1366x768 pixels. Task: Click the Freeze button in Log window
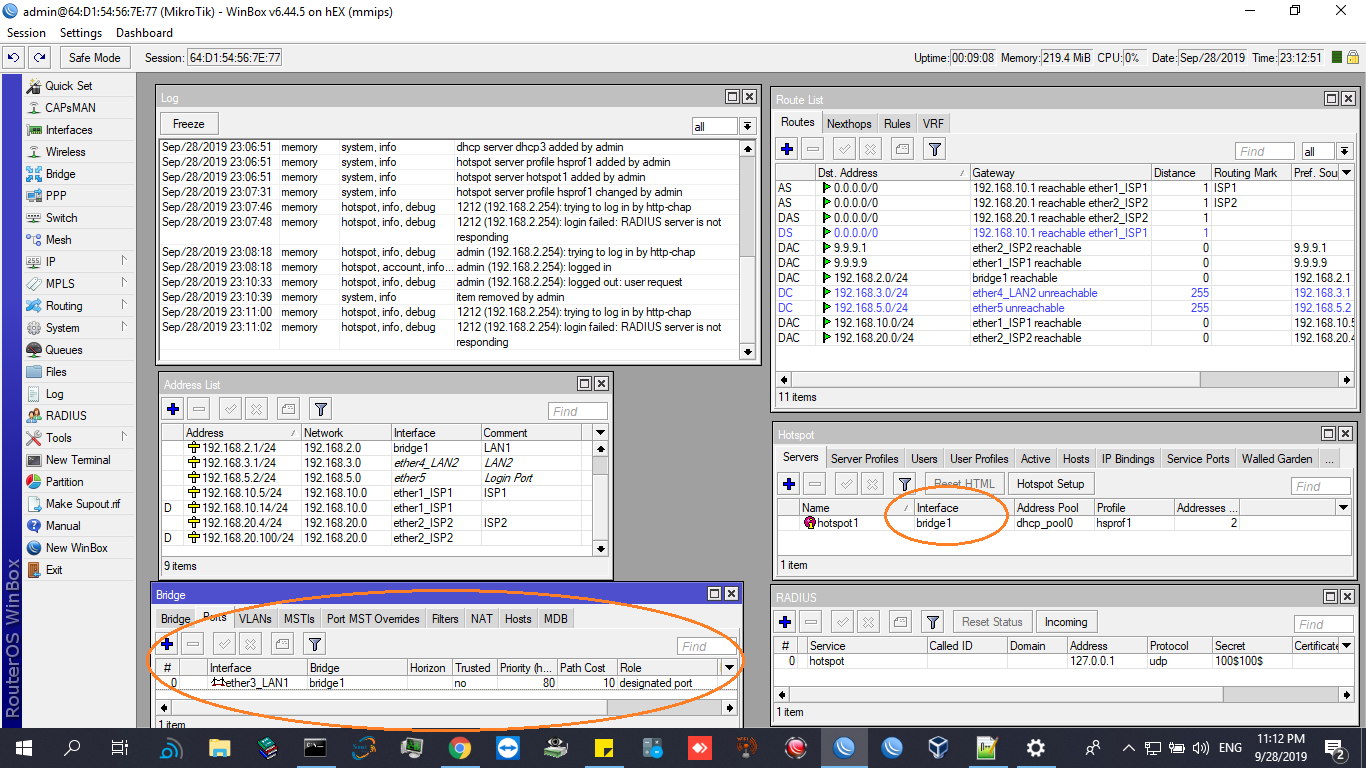point(189,124)
